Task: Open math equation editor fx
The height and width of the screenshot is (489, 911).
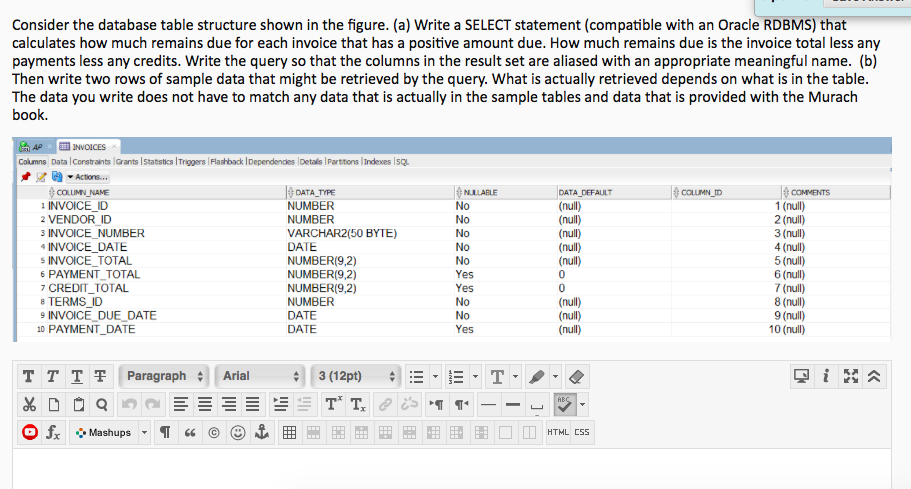Action: point(53,432)
